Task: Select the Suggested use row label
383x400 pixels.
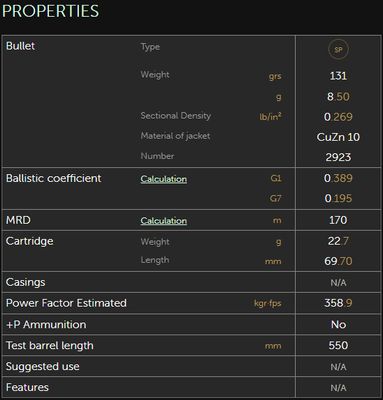Action: pyautogui.click(x=43, y=366)
